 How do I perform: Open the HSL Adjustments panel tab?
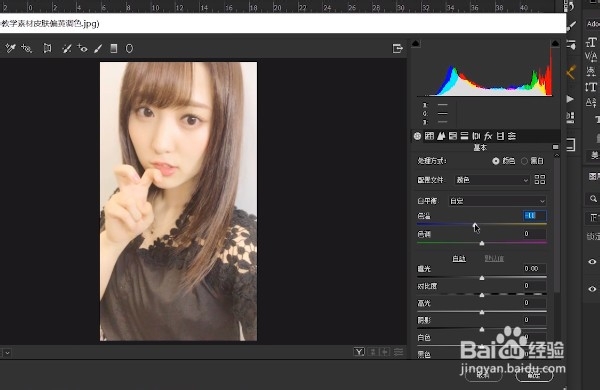point(453,136)
